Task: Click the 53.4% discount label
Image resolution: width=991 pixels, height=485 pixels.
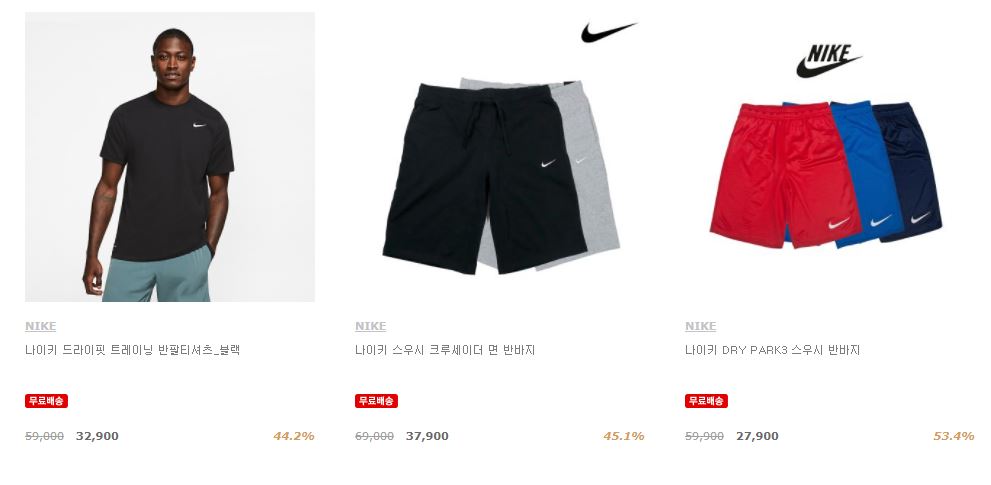Action: (954, 436)
